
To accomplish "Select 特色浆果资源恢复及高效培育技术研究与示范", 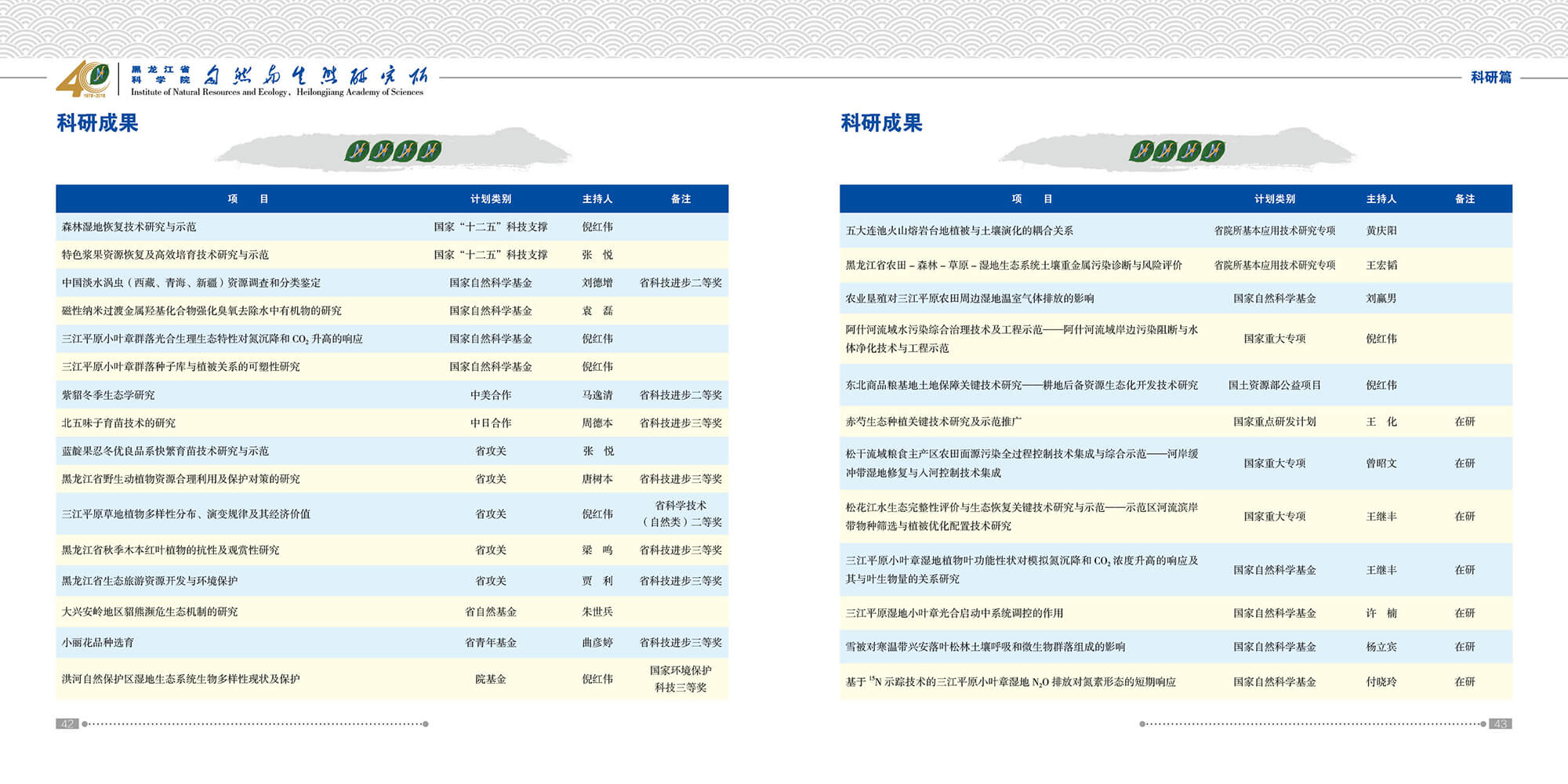I will [165, 255].
